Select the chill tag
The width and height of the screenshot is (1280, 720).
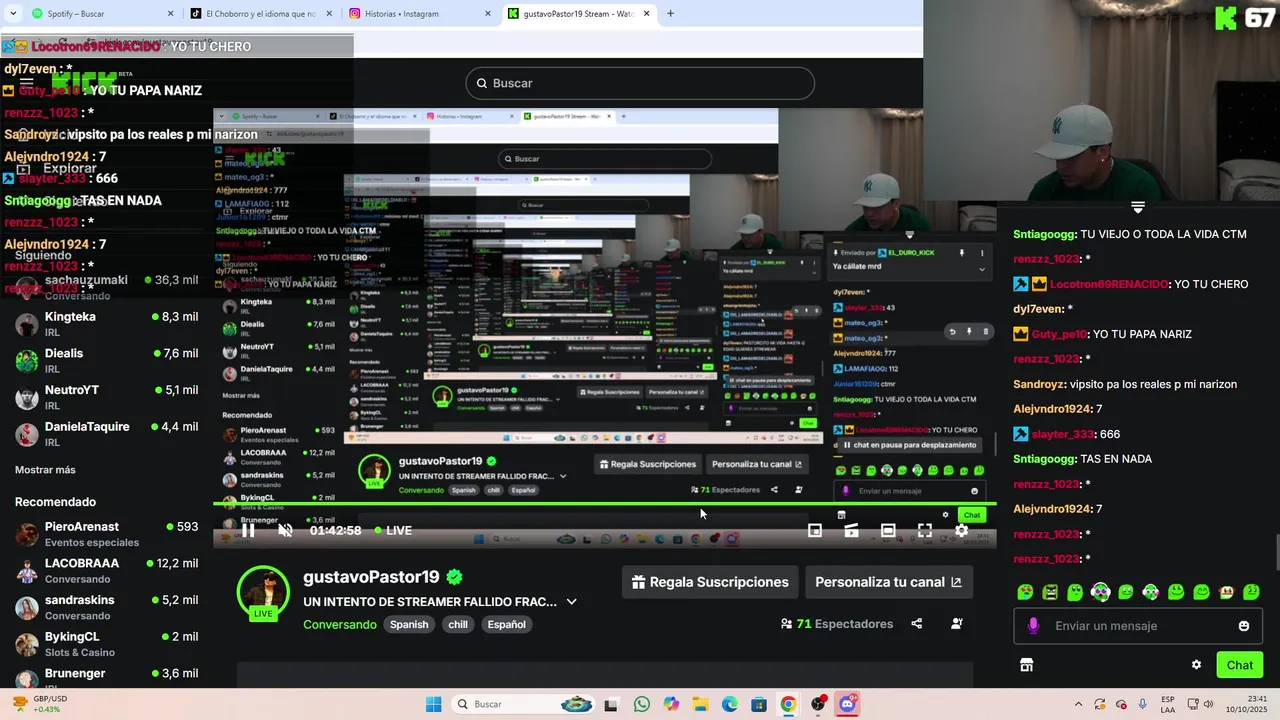click(x=458, y=624)
